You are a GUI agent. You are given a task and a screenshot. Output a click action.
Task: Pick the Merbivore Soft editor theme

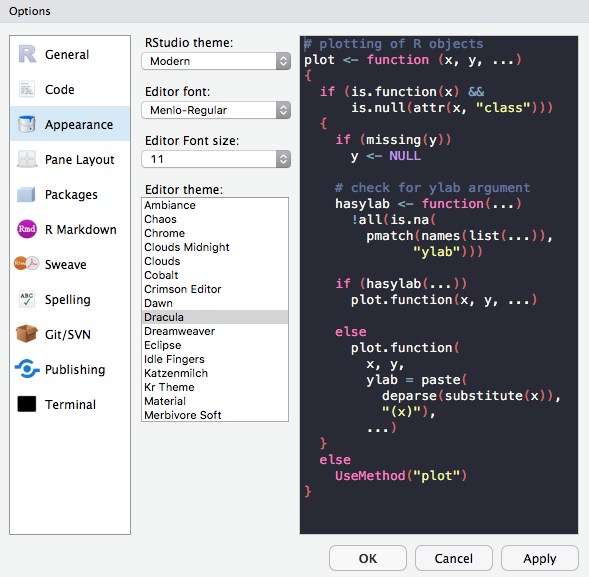pyautogui.click(x=215, y=415)
